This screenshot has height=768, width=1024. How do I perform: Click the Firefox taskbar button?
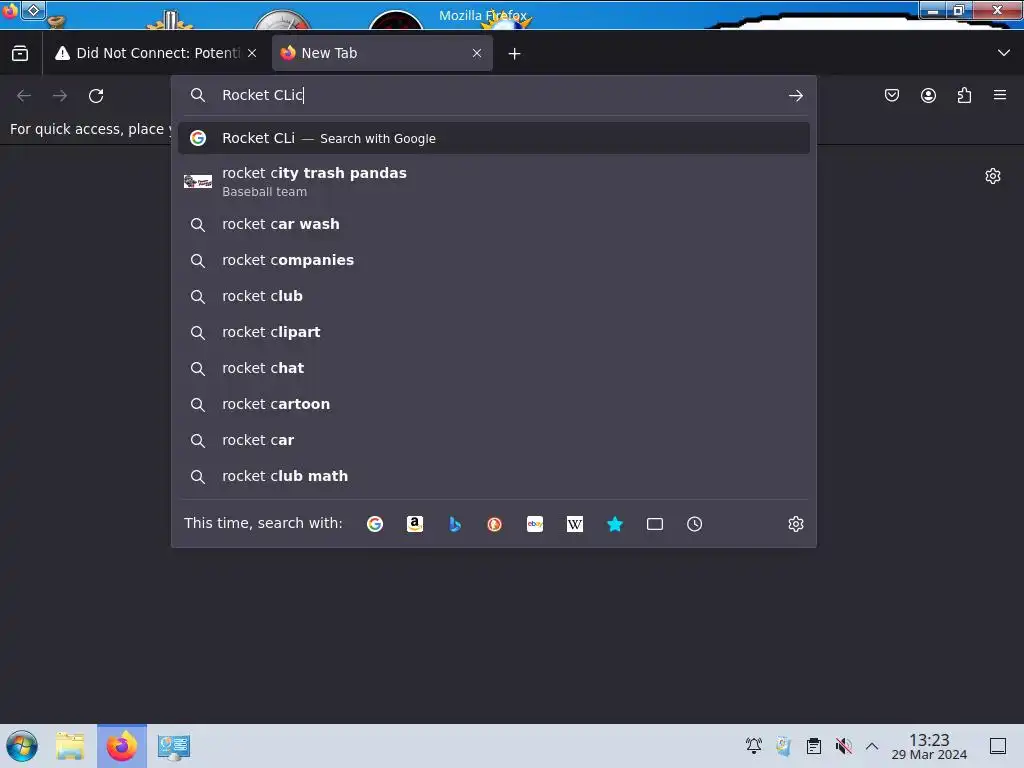click(x=122, y=746)
